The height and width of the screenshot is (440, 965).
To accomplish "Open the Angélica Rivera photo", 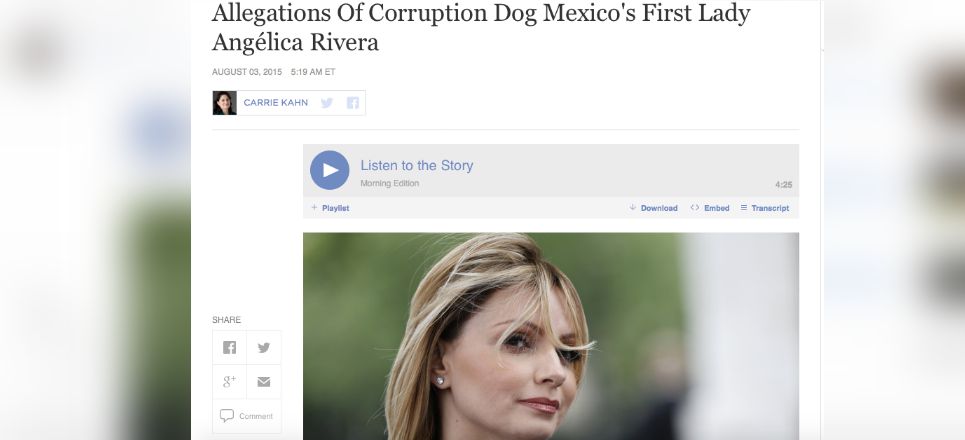I will (x=551, y=336).
